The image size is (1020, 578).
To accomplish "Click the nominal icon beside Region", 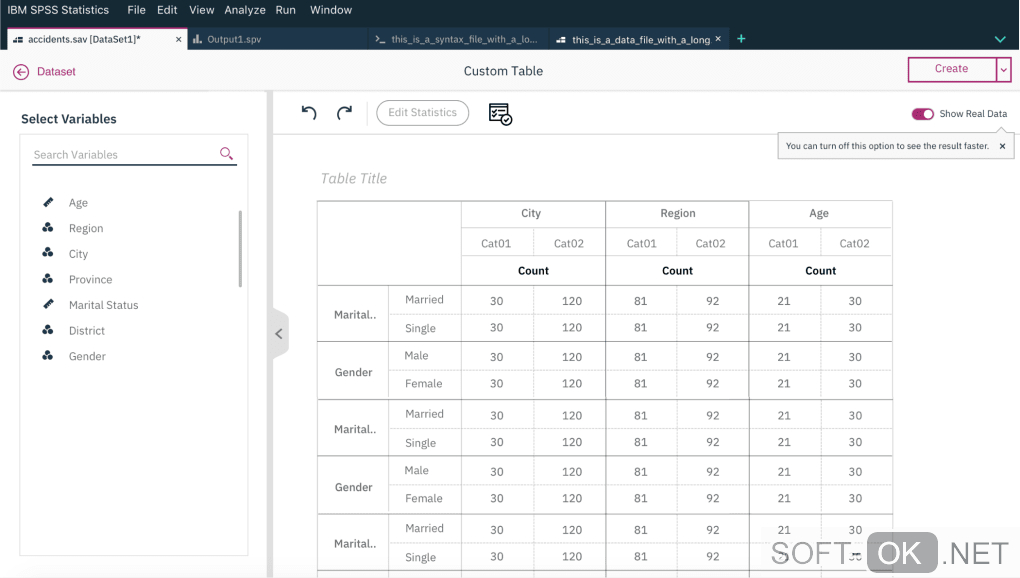I will (47, 228).
